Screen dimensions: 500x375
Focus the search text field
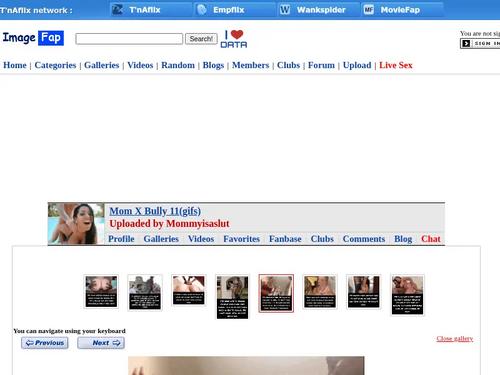click(x=129, y=39)
